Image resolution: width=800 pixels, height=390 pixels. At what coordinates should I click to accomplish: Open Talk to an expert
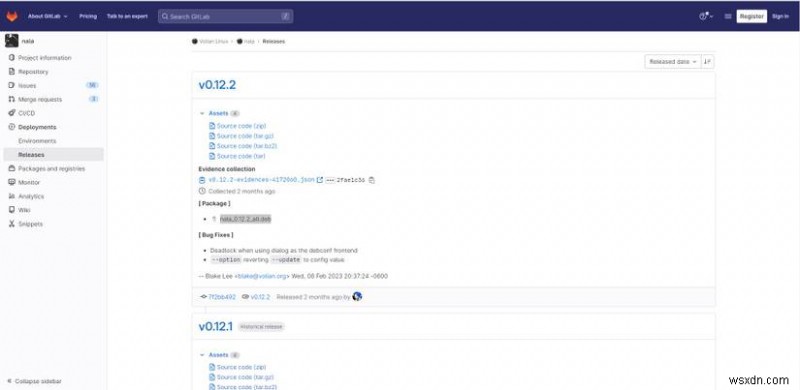(127, 16)
